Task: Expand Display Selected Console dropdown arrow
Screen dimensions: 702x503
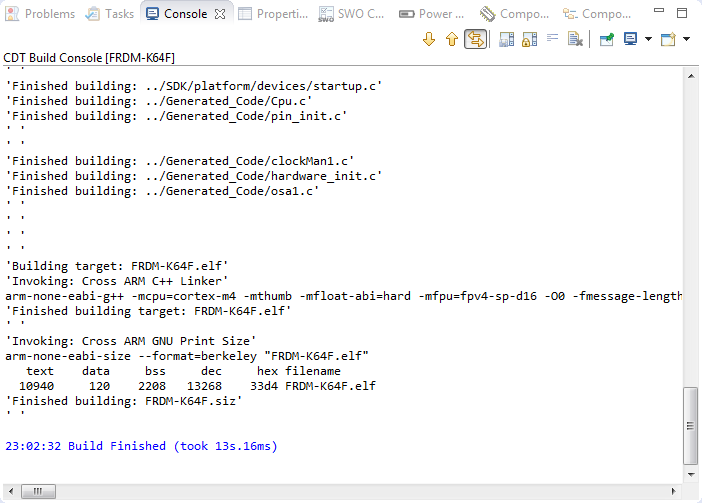Action: (x=648, y=39)
